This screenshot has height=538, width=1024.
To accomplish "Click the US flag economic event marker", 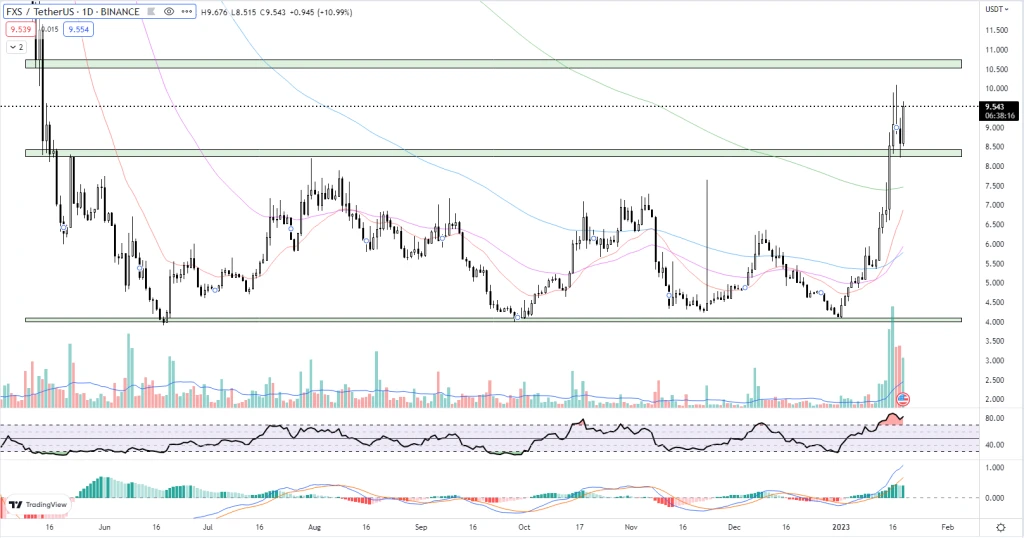I will click(903, 398).
